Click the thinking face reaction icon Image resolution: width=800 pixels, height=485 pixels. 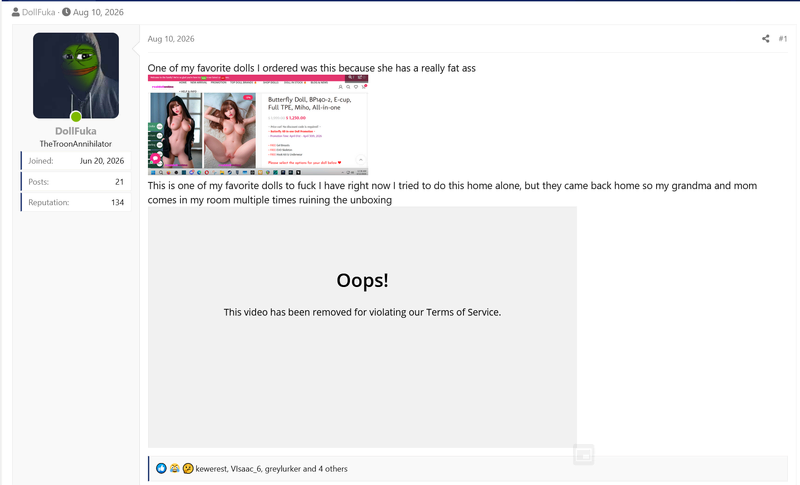pos(188,468)
